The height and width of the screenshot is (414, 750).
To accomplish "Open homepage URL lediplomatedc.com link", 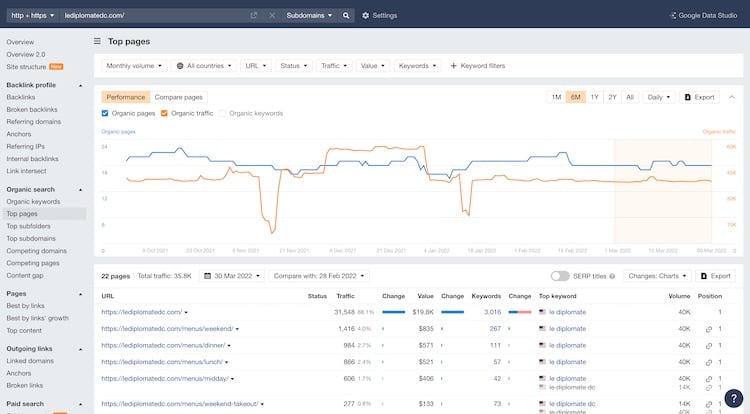I will (142, 312).
